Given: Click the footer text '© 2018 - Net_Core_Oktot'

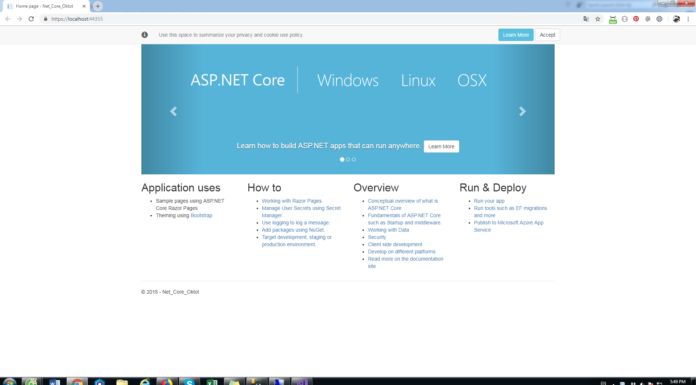Looking at the screenshot, I should (170, 292).
